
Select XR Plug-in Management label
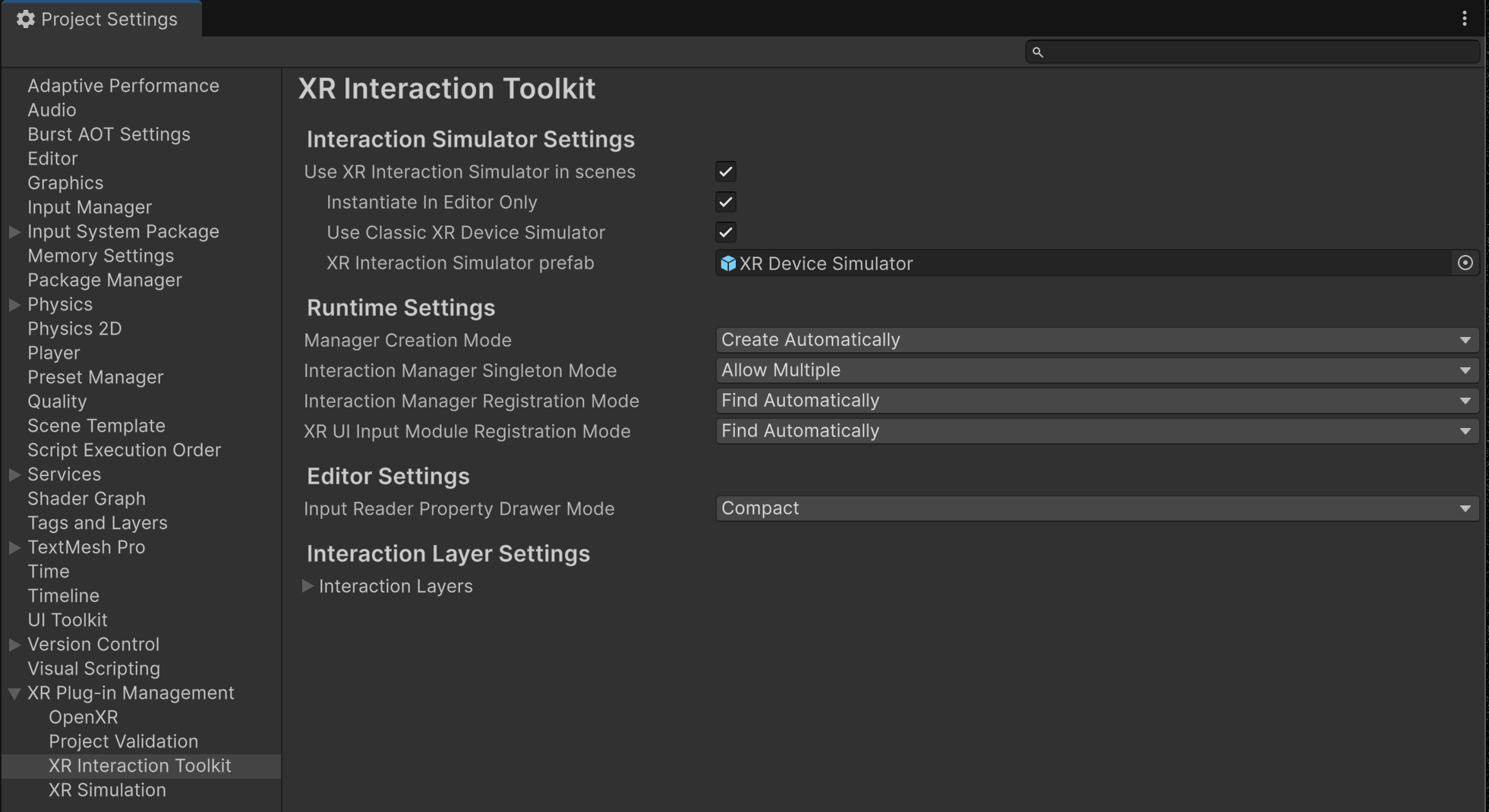(131, 693)
